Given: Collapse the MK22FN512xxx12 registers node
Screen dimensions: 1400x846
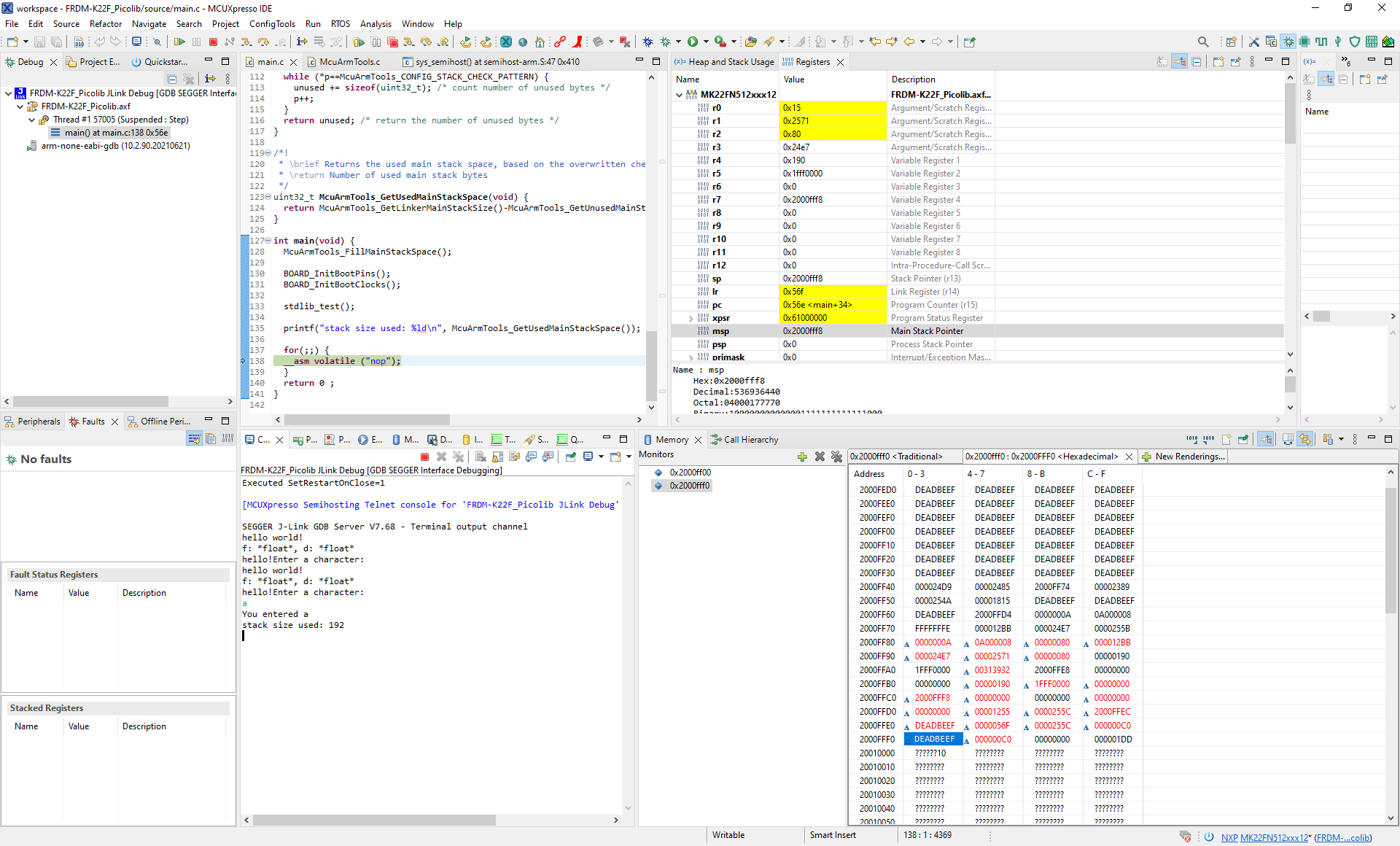Looking at the screenshot, I should pyautogui.click(x=679, y=95).
